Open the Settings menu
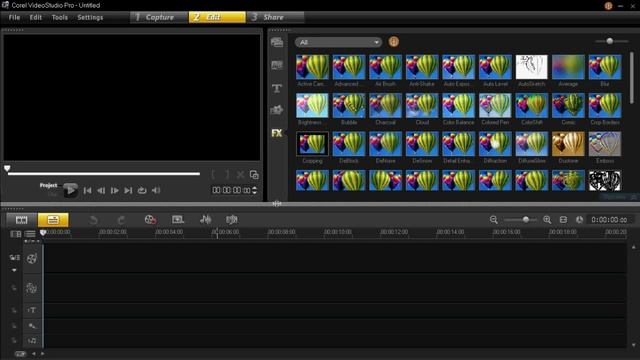Viewport: 640px width, 360px height. [x=90, y=17]
